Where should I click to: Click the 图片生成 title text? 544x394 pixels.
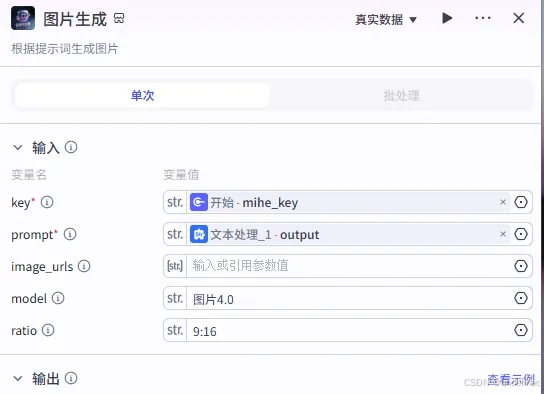pyautogui.click(x=75, y=19)
